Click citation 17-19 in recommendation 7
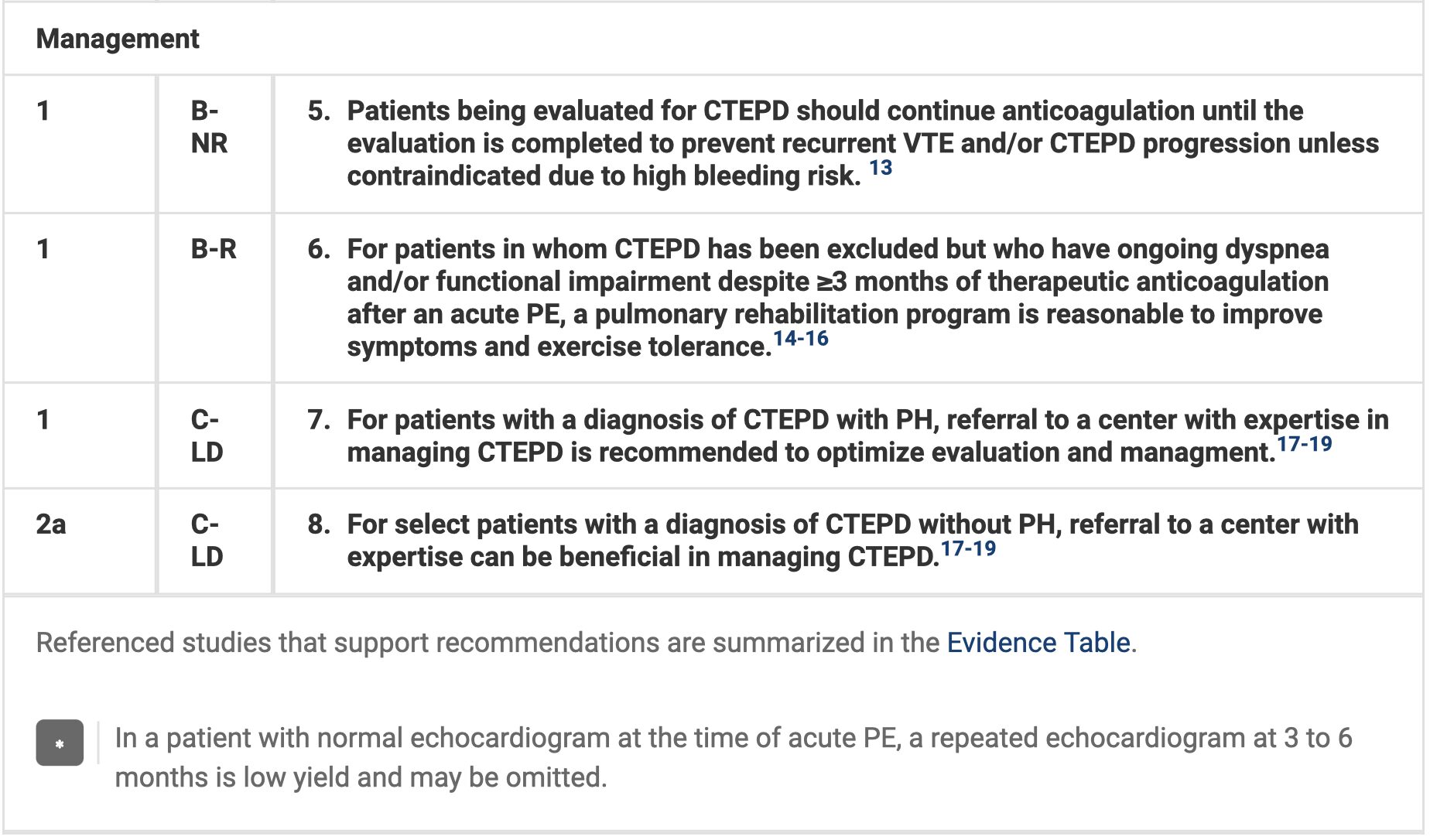 1304,444
